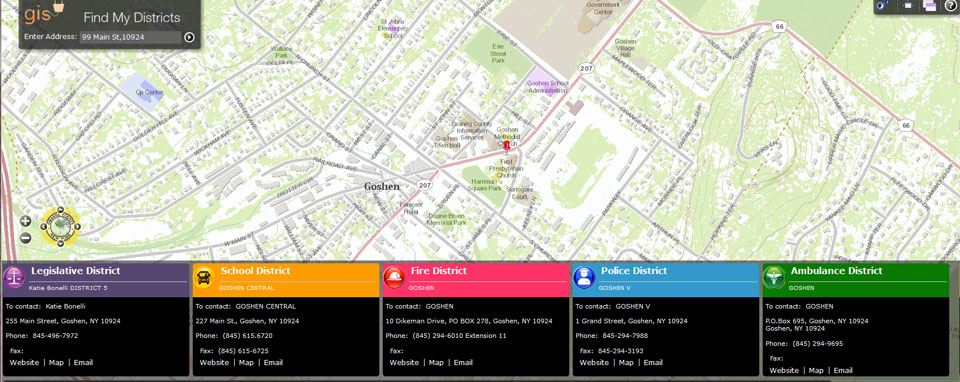Pan map right with compass arrow

tap(77, 227)
